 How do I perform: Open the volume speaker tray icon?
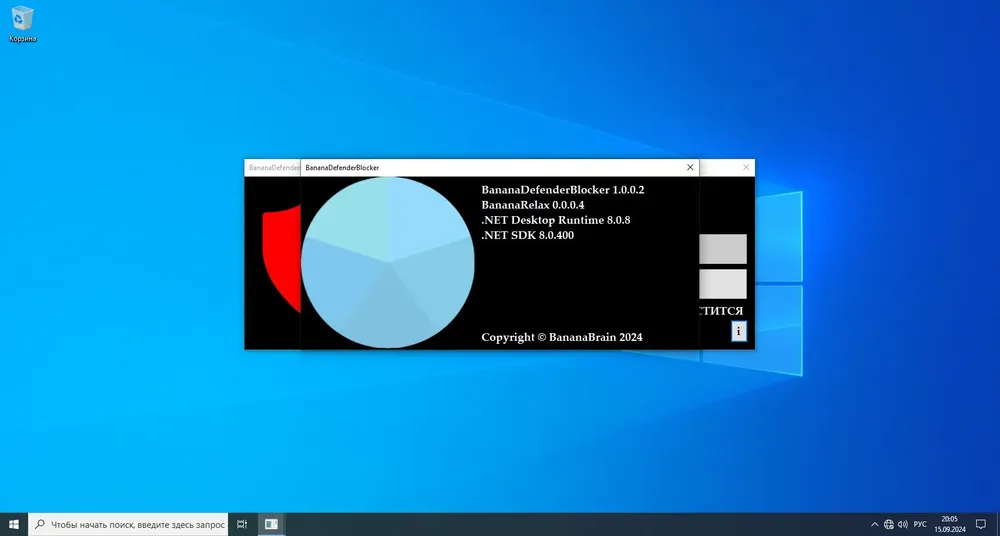click(903, 525)
